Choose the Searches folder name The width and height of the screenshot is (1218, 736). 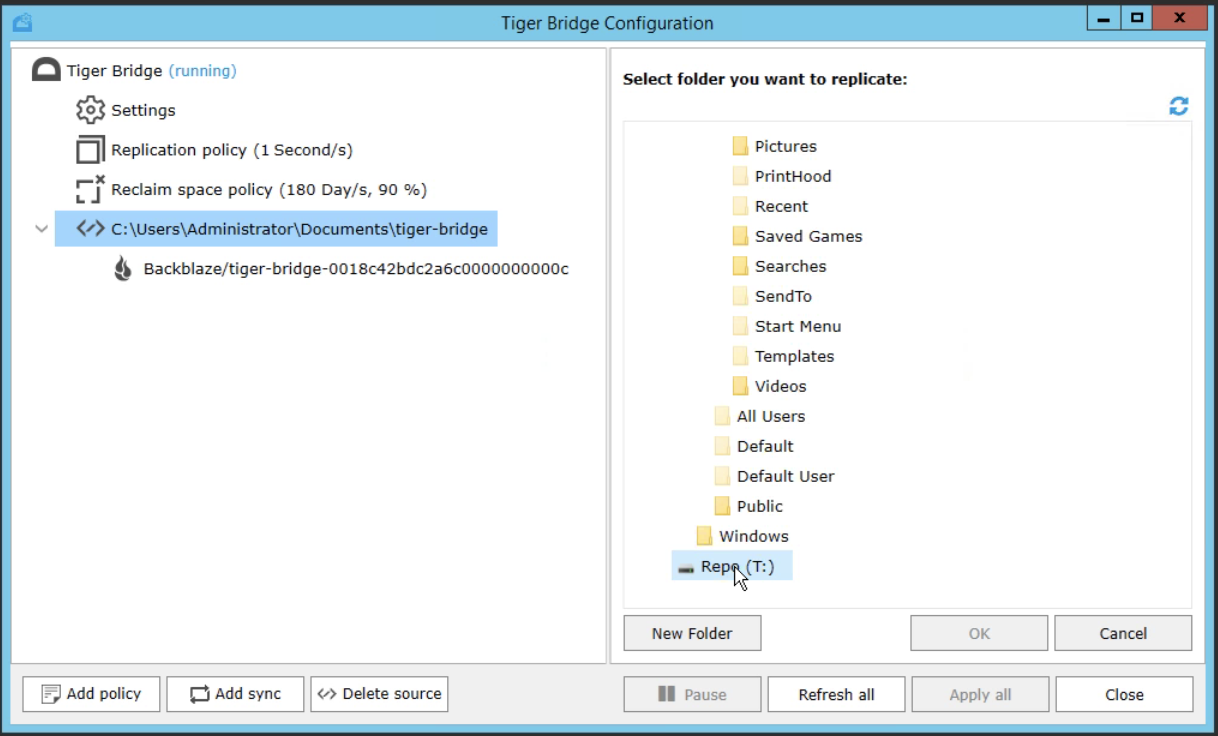(791, 266)
